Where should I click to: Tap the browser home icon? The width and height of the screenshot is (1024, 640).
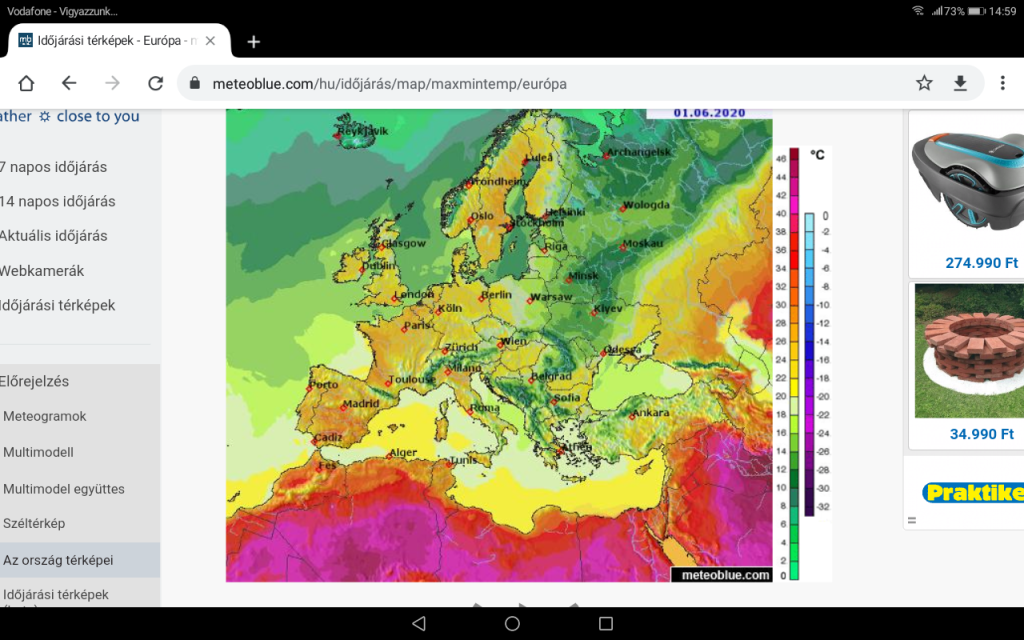click(x=27, y=83)
